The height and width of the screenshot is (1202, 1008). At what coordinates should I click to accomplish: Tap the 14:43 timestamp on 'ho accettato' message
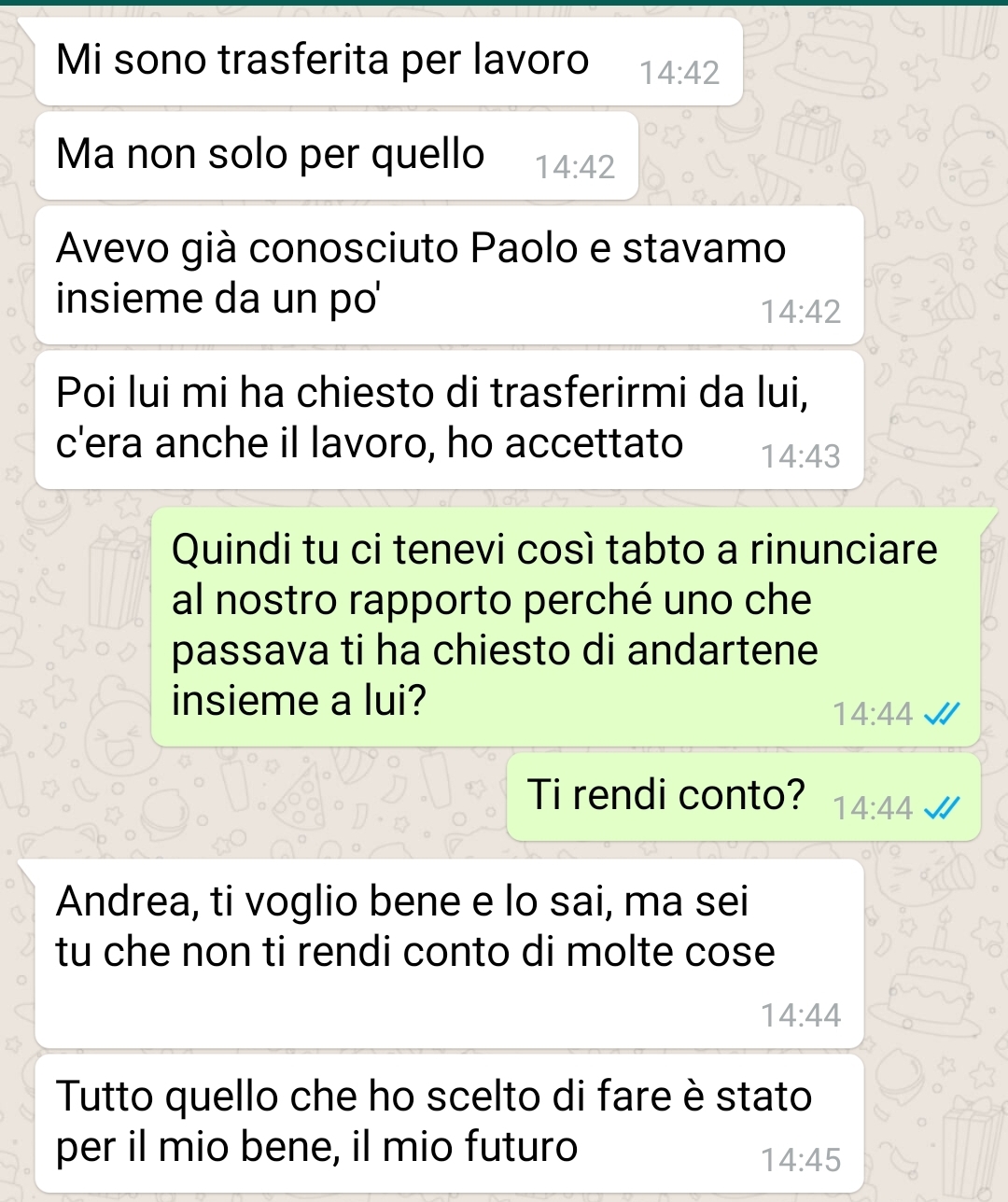click(801, 456)
